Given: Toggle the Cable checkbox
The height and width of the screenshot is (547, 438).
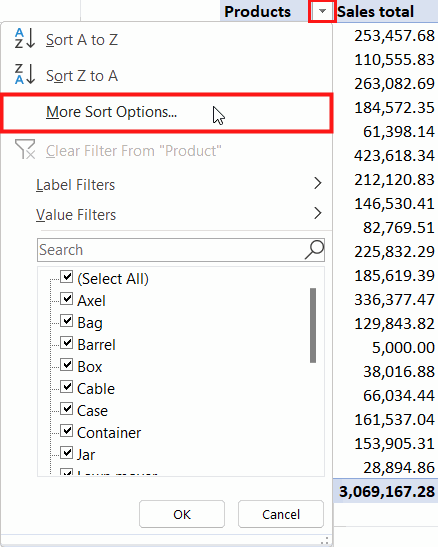Looking at the screenshot, I should [67, 387].
